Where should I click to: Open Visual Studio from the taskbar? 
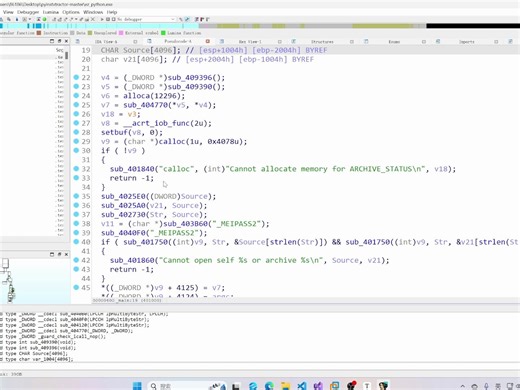[x=318, y=386]
